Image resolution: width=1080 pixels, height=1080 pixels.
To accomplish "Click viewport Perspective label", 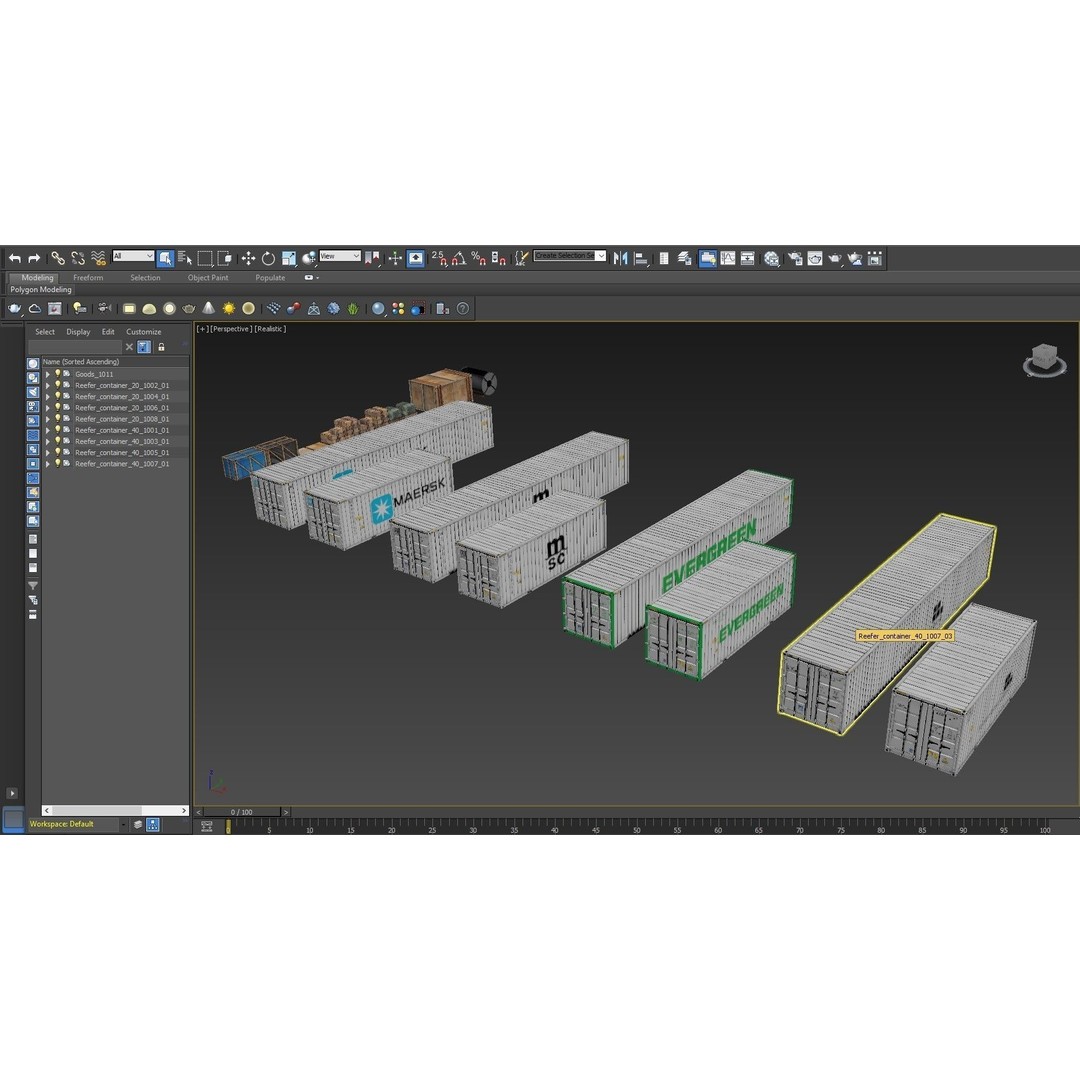I will coord(231,329).
